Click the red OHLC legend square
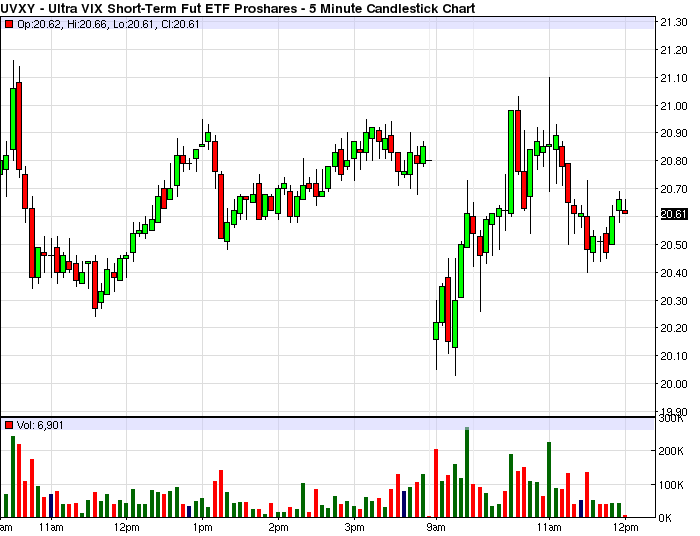Screen dimensions: 700x536 8,24
